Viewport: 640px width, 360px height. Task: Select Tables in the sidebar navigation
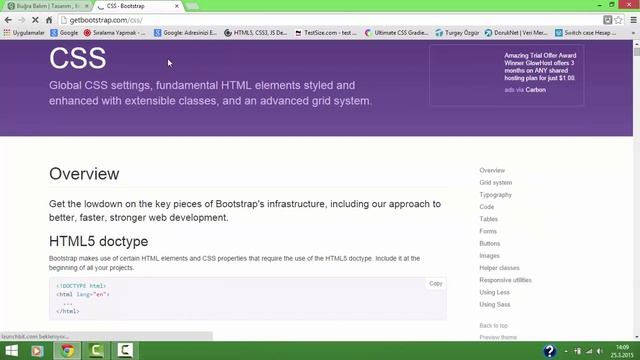point(488,219)
